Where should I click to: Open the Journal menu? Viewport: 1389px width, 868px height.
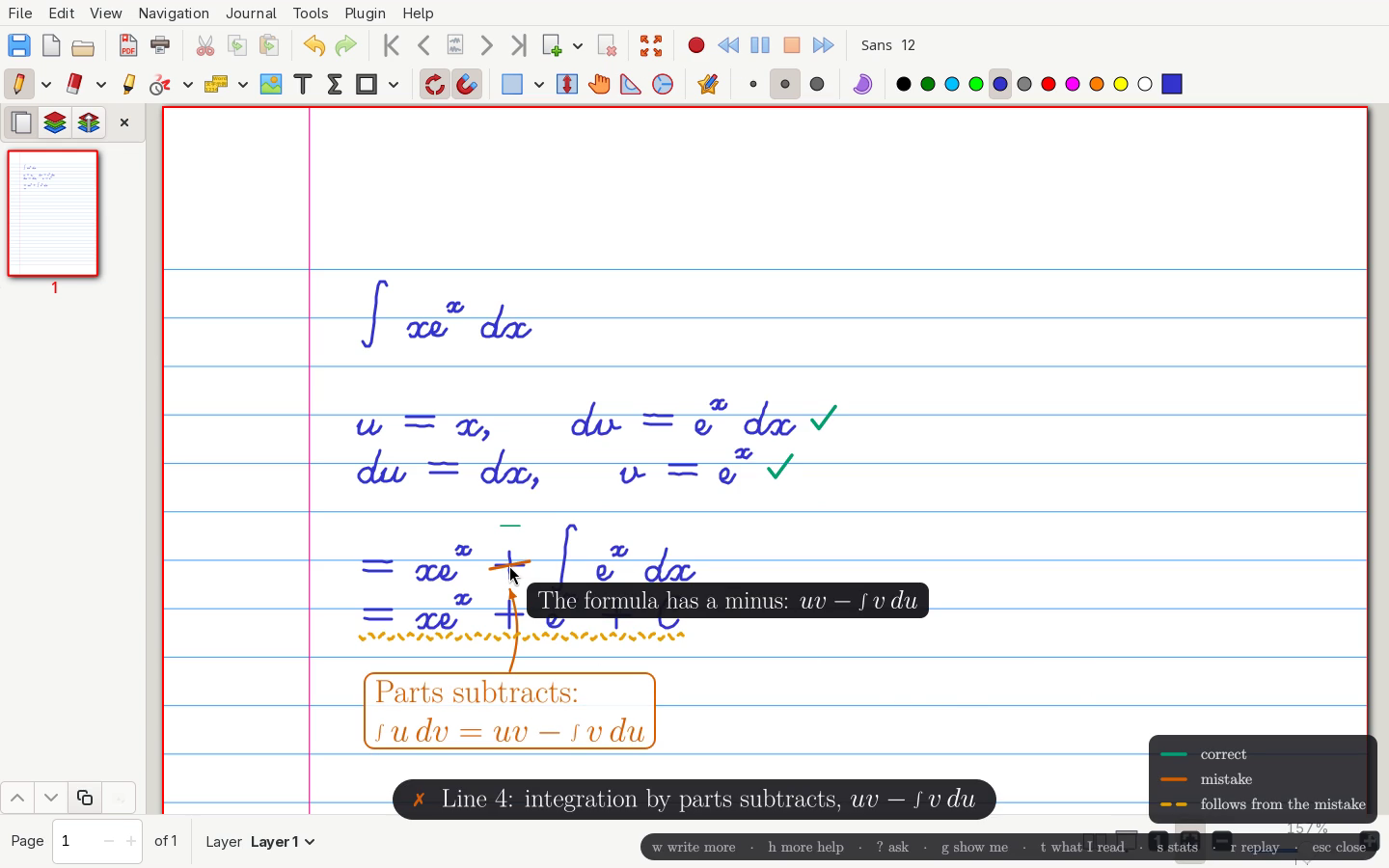pos(251,14)
